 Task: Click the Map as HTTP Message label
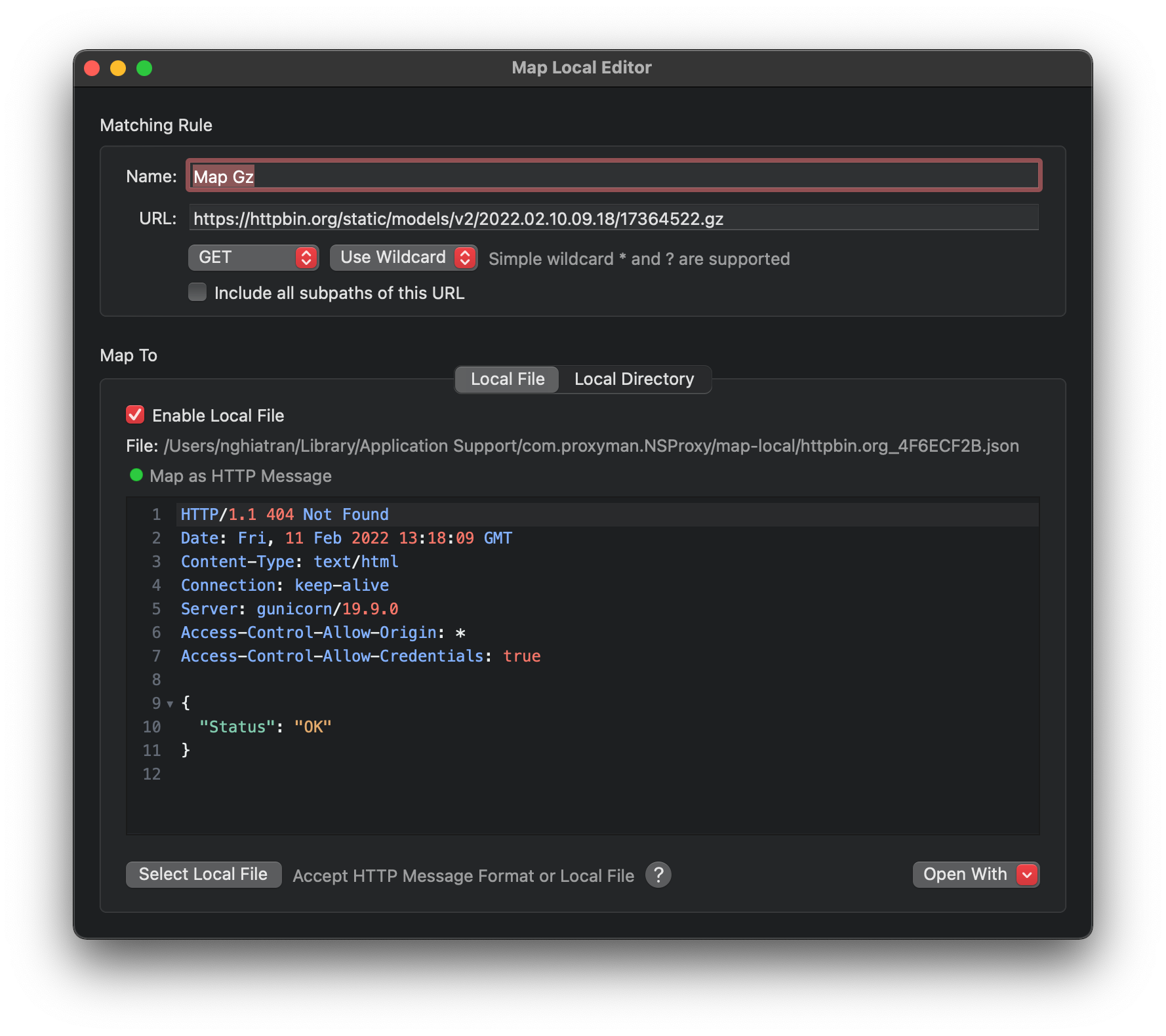[241, 476]
